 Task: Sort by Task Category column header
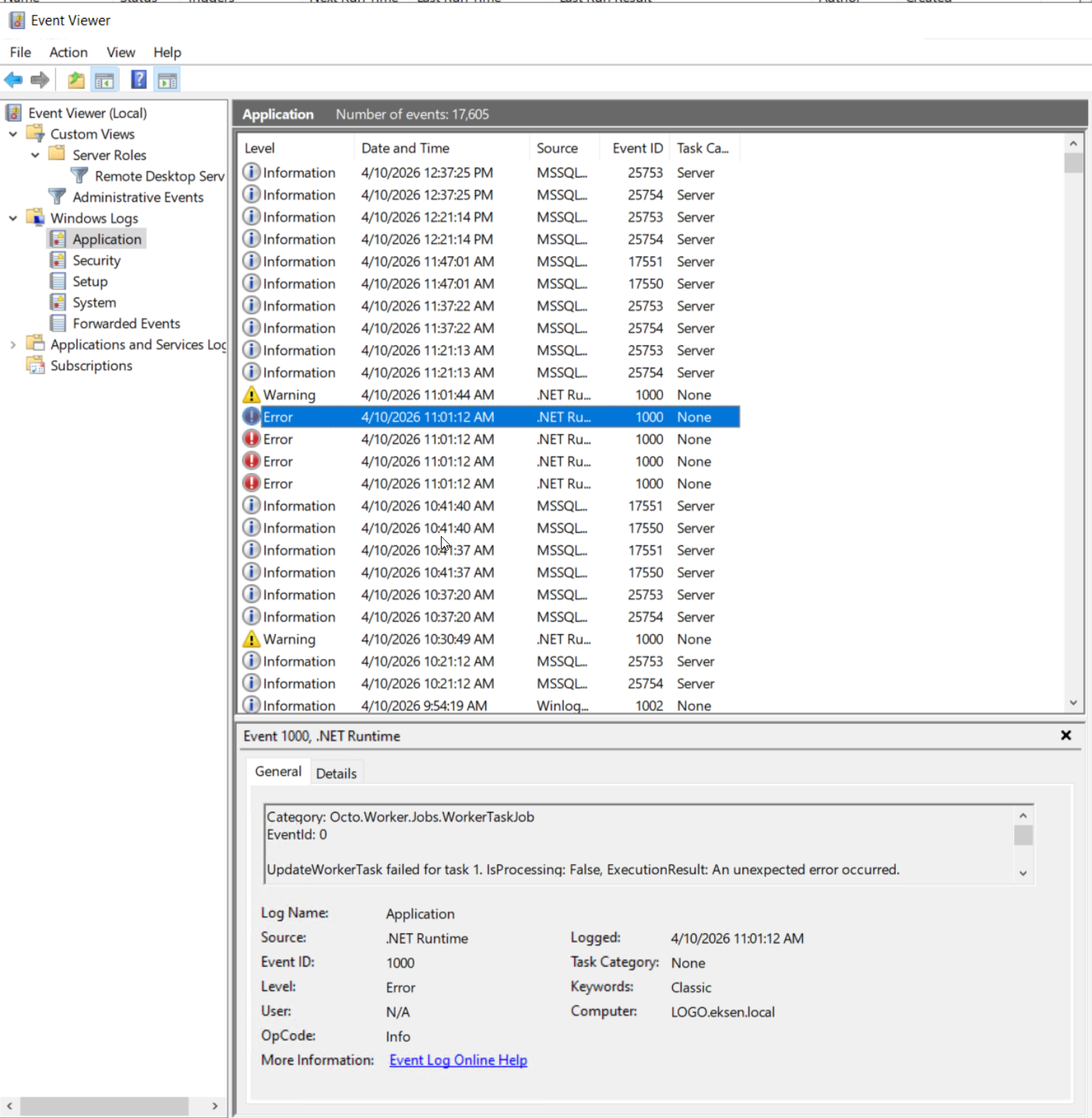[704, 148]
